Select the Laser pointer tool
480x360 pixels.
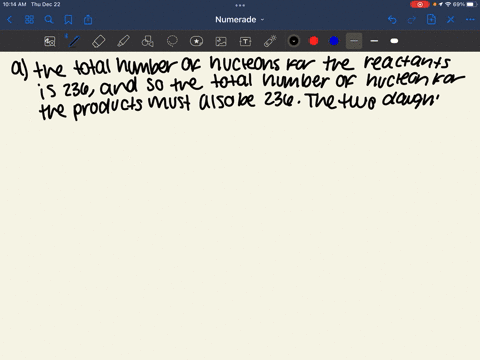[x=270, y=41]
